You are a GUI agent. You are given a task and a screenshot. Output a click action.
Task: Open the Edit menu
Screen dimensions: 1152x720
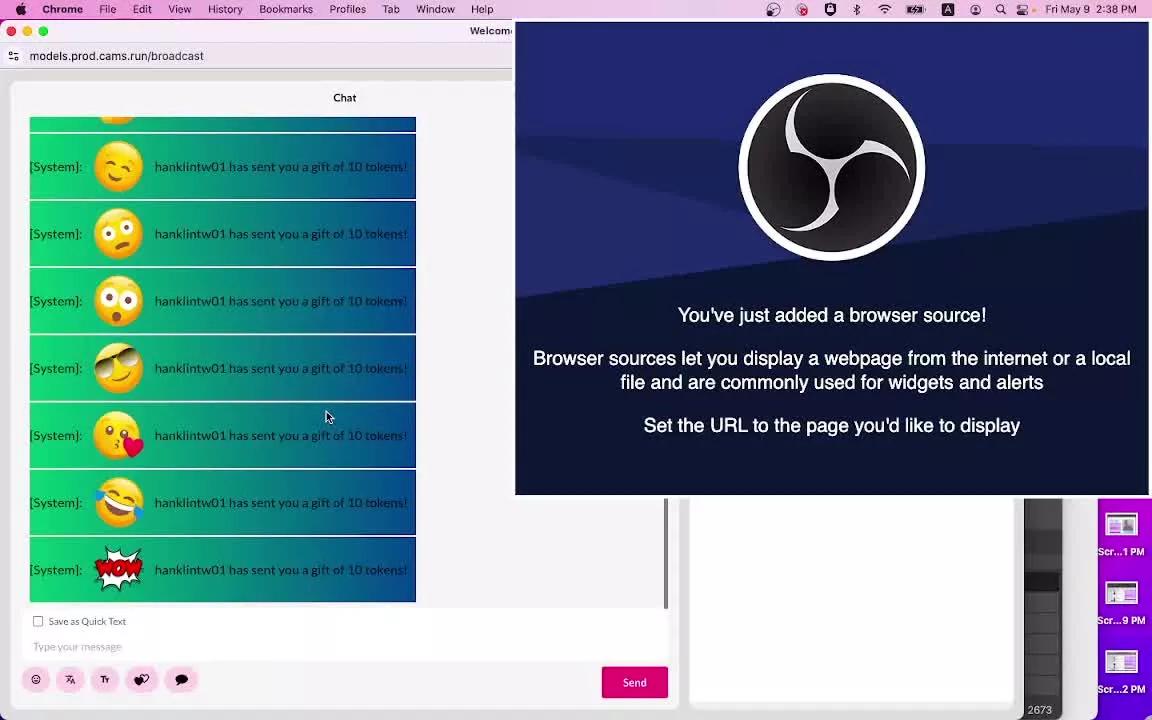pyautogui.click(x=142, y=10)
